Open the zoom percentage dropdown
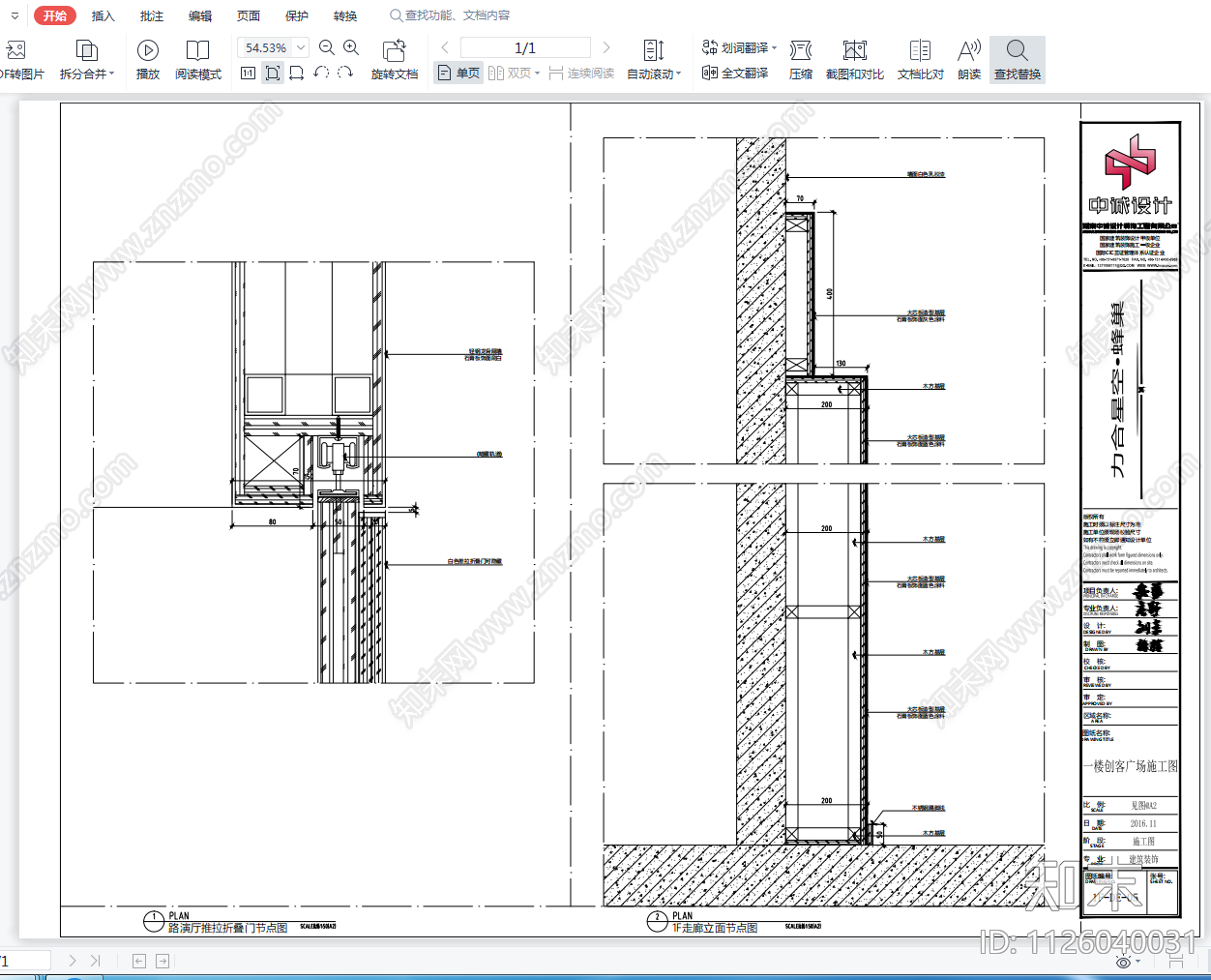The image size is (1211, 980). [x=301, y=47]
